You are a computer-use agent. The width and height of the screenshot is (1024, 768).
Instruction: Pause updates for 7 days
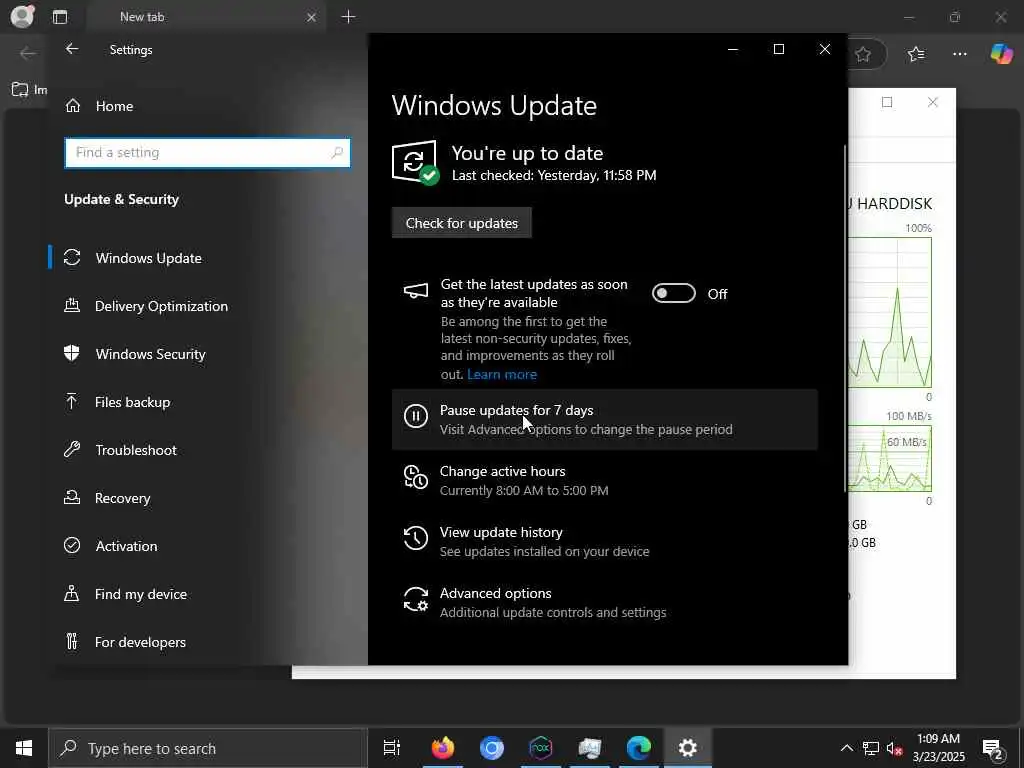pyautogui.click(x=604, y=419)
